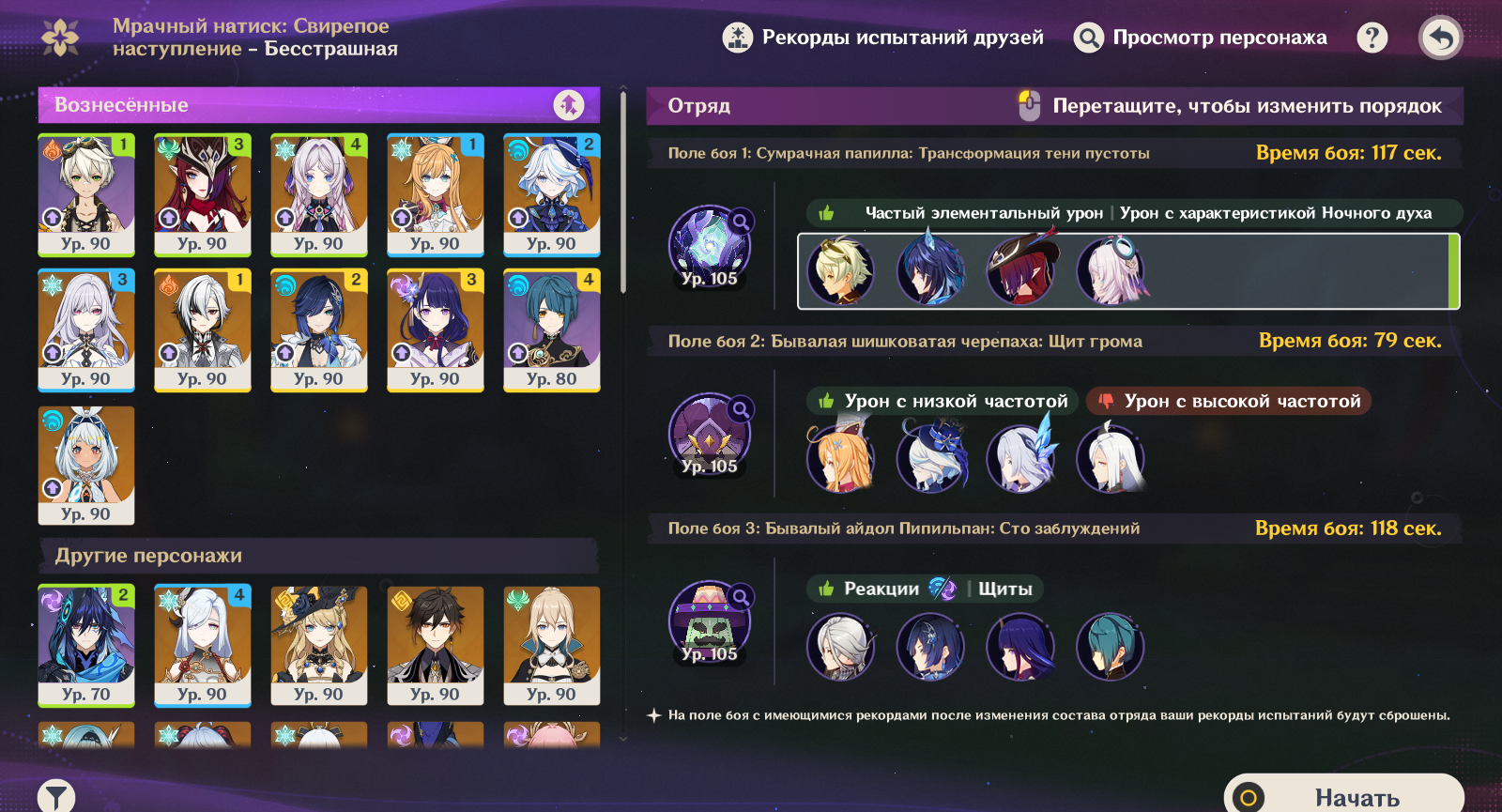Click the Начать button
The width and height of the screenshot is (1502, 812).
(1344, 796)
